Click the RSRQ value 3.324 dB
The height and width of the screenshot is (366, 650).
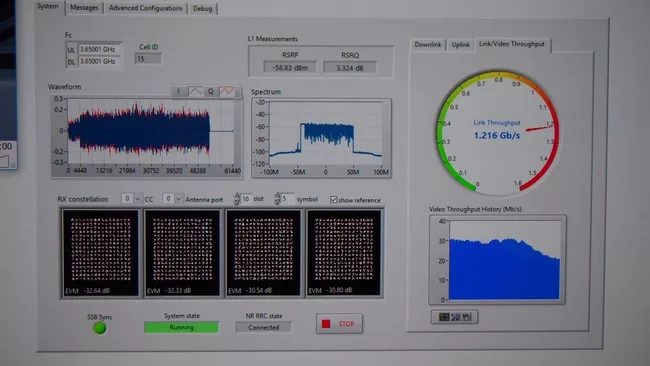pos(350,68)
